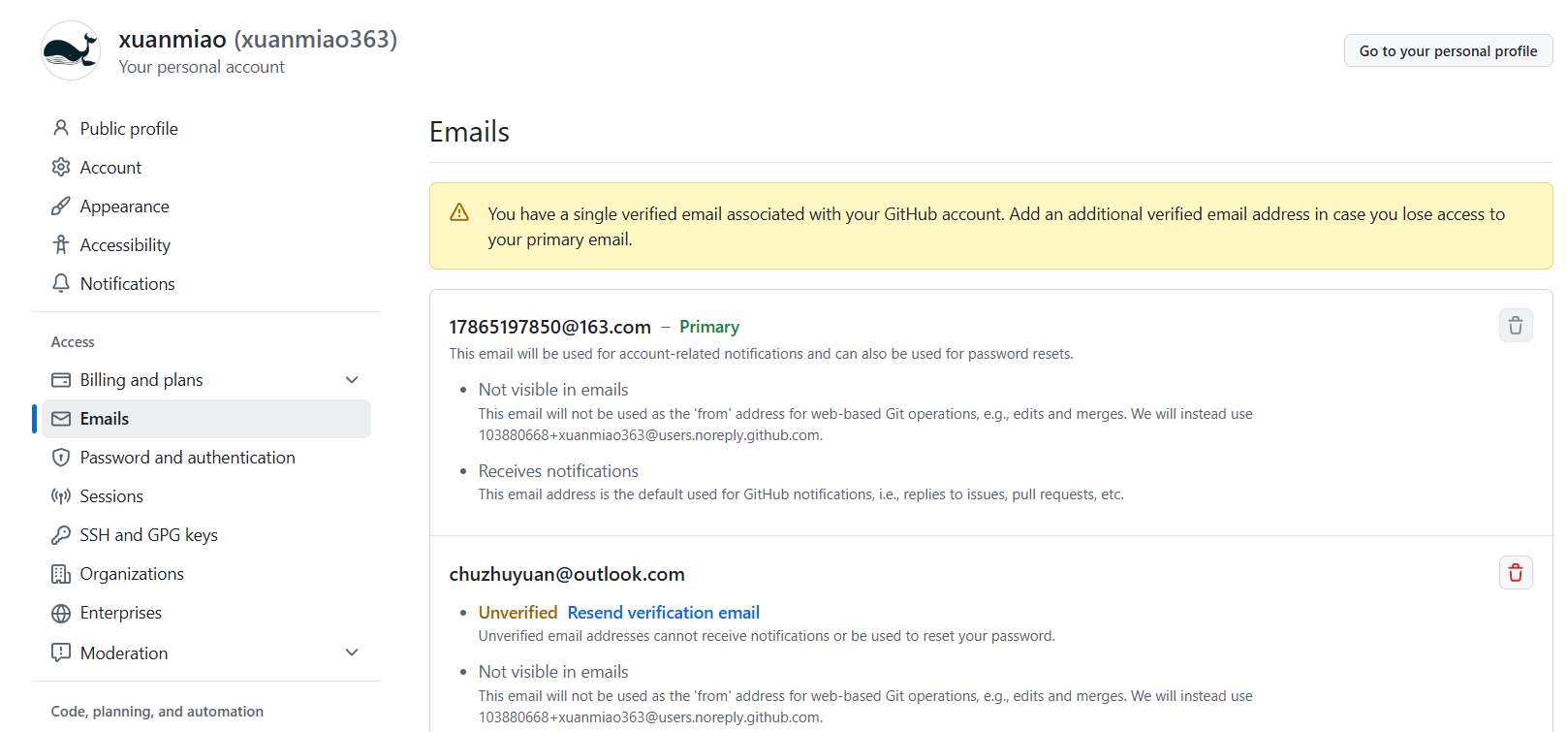Delete the chuzhuyuan@outlook.com email via trash icon
Image resolution: width=1568 pixels, height=732 pixels.
(x=1516, y=573)
